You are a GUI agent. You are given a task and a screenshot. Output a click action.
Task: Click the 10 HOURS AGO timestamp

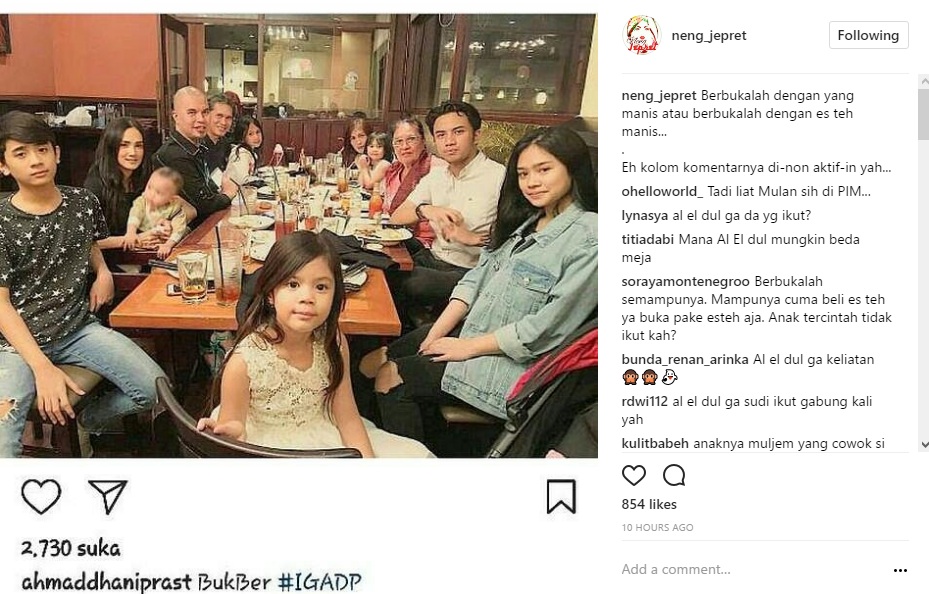pyautogui.click(x=657, y=527)
